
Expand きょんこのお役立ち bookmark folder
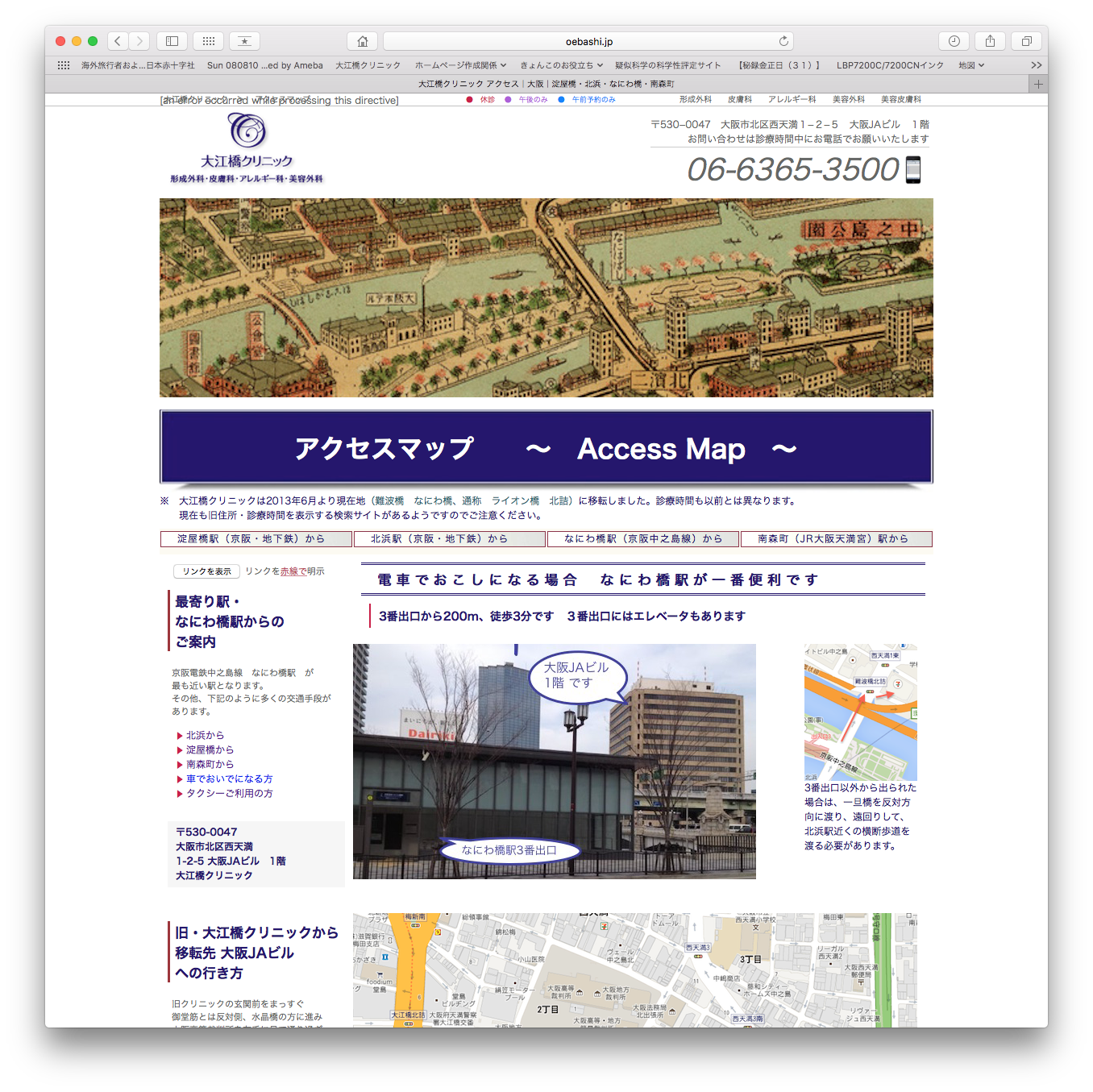[x=561, y=65]
